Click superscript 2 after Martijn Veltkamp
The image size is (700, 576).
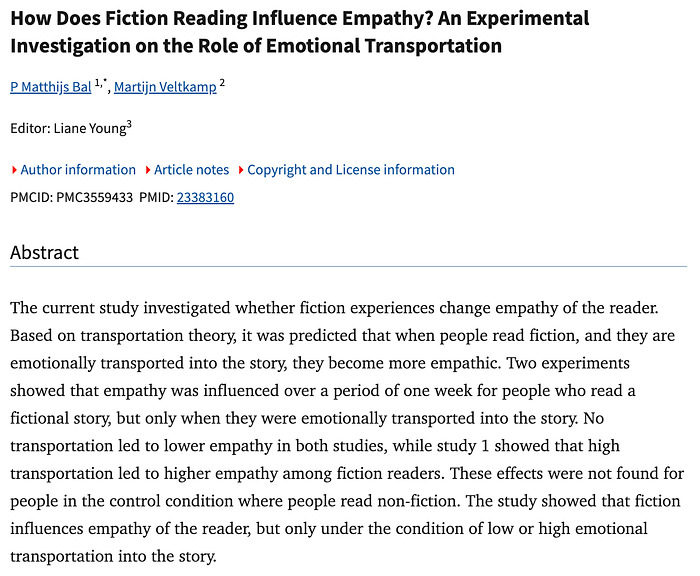click(x=222, y=84)
